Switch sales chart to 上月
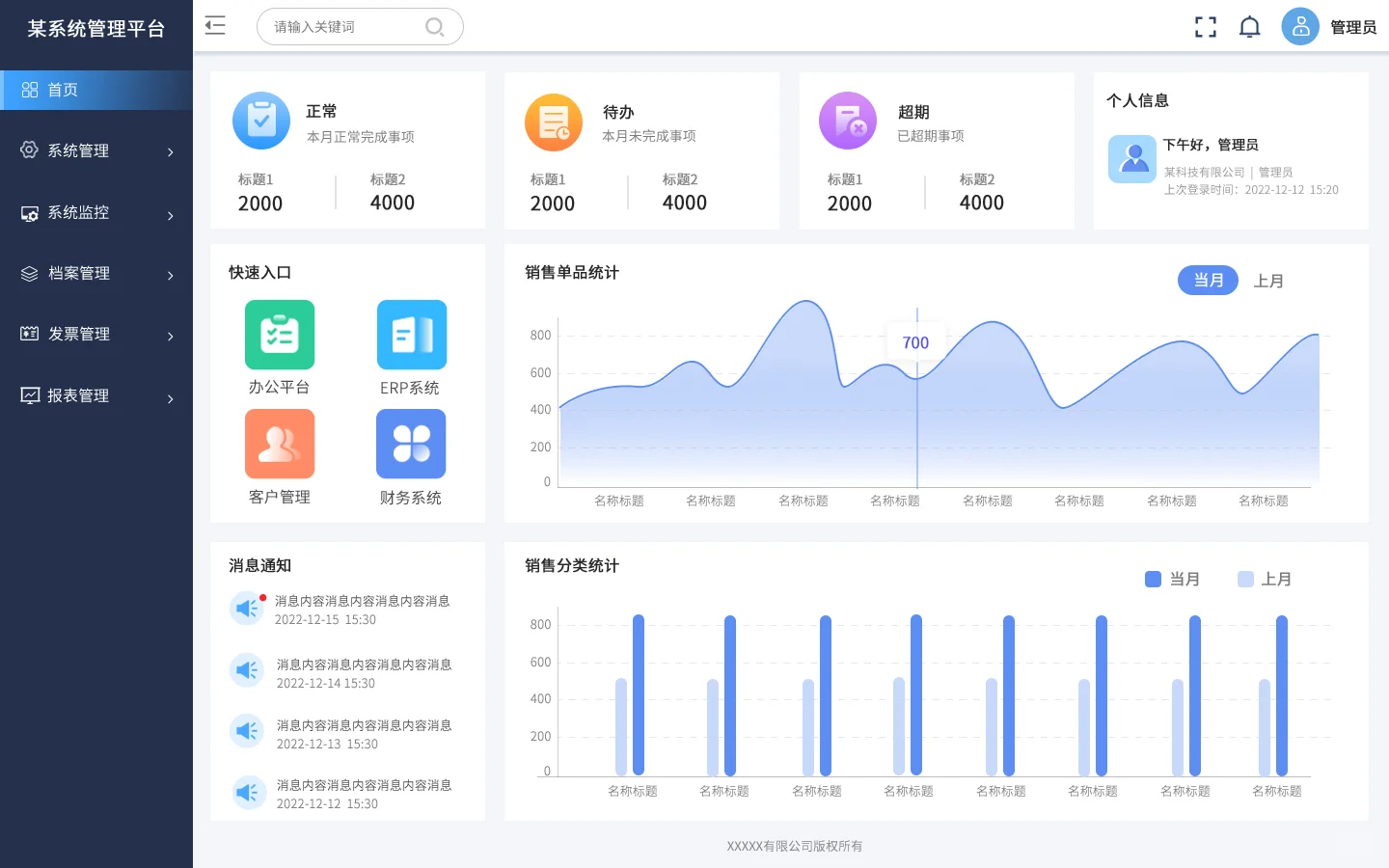1389x868 pixels. 1267,282
